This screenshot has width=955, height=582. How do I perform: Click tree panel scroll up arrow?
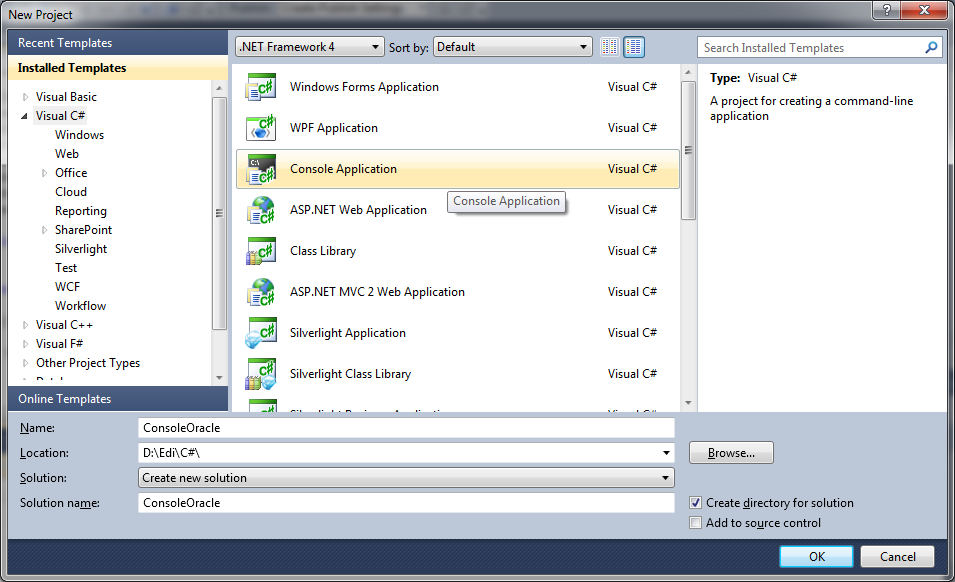pyautogui.click(x=219, y=89)
